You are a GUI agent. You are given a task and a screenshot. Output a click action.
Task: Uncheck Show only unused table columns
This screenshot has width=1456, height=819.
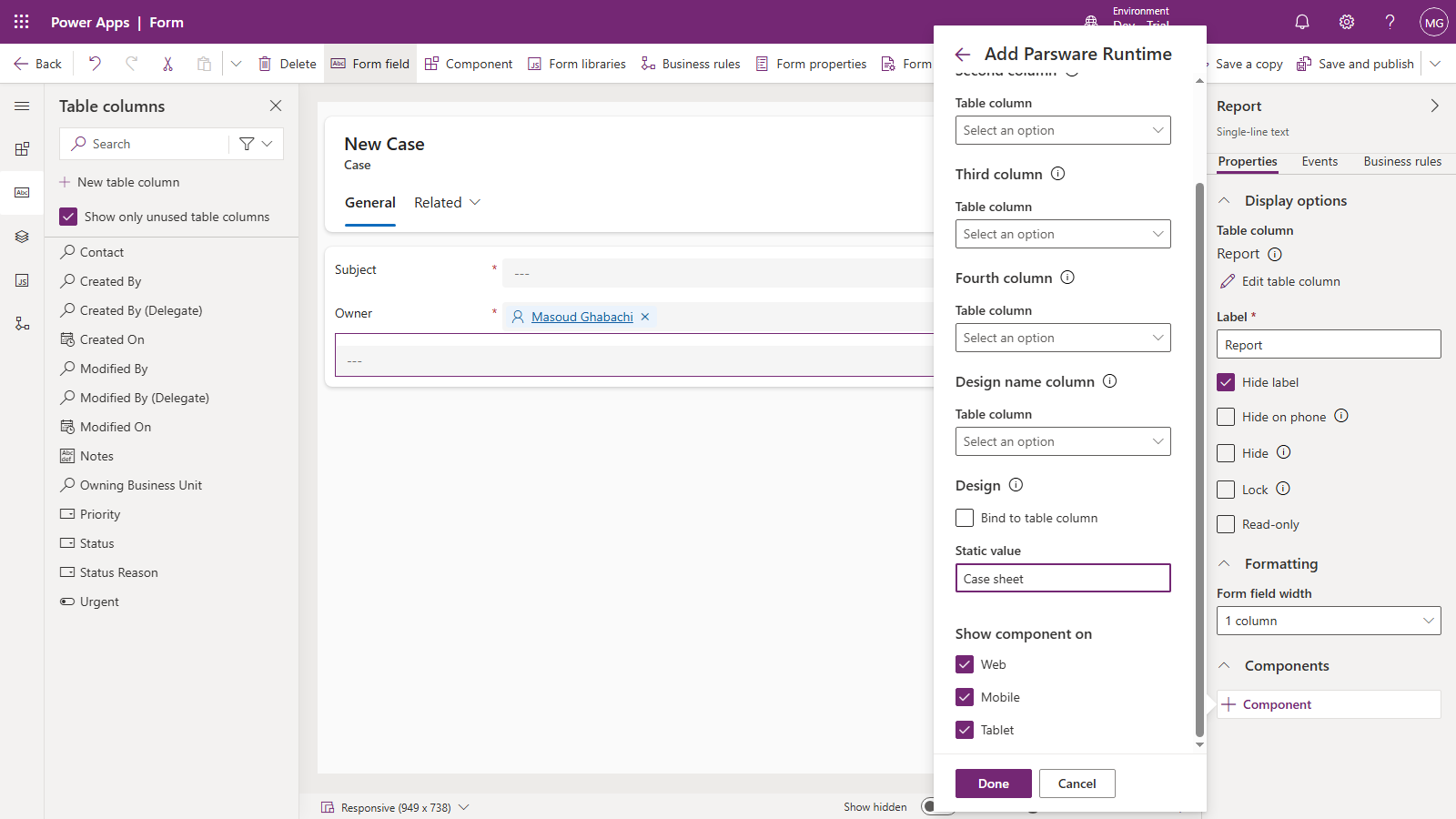pyautogui.click(x=68, y=217)
